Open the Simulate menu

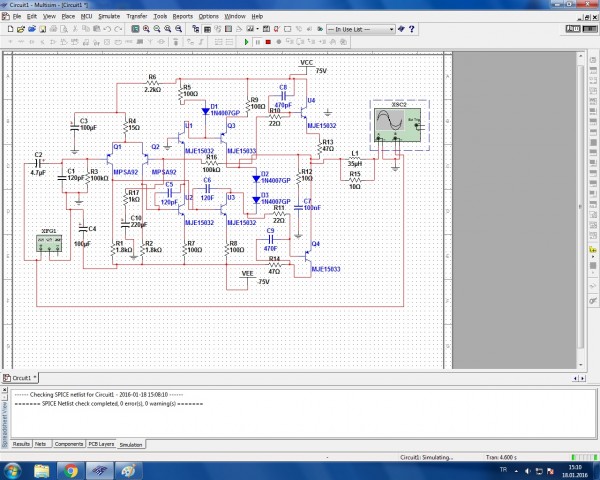point(108,17)
